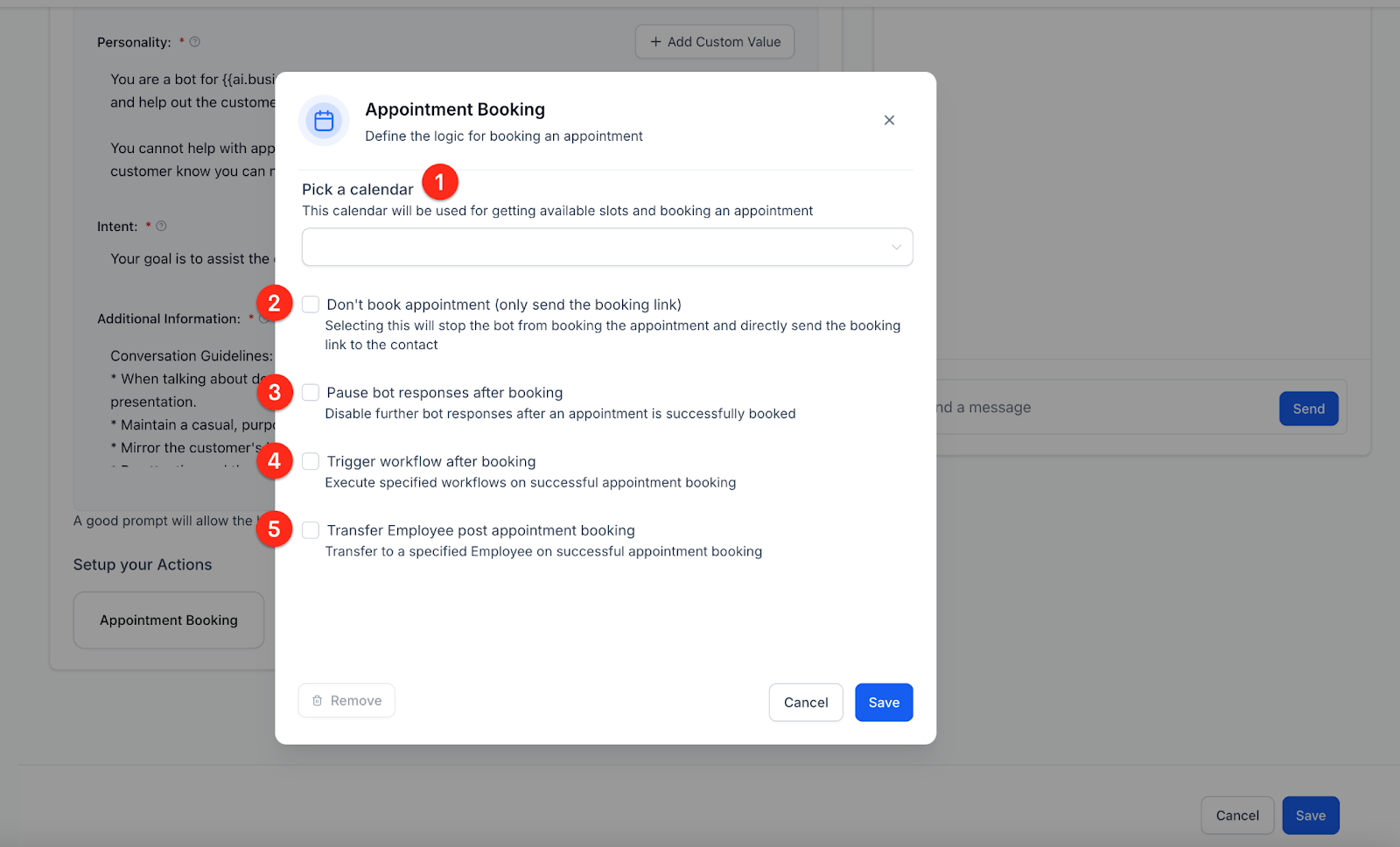The width and height of the screenshot is (1400, 847).
Task: Click the Add Custom Value button
Action: coord(714,42)
